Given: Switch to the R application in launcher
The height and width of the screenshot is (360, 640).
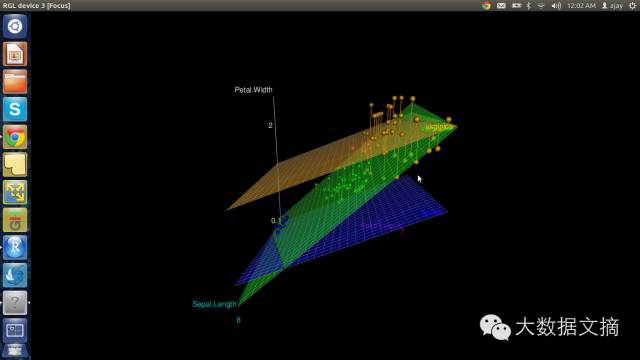Looking at the screenshot, I should (15, 247).
